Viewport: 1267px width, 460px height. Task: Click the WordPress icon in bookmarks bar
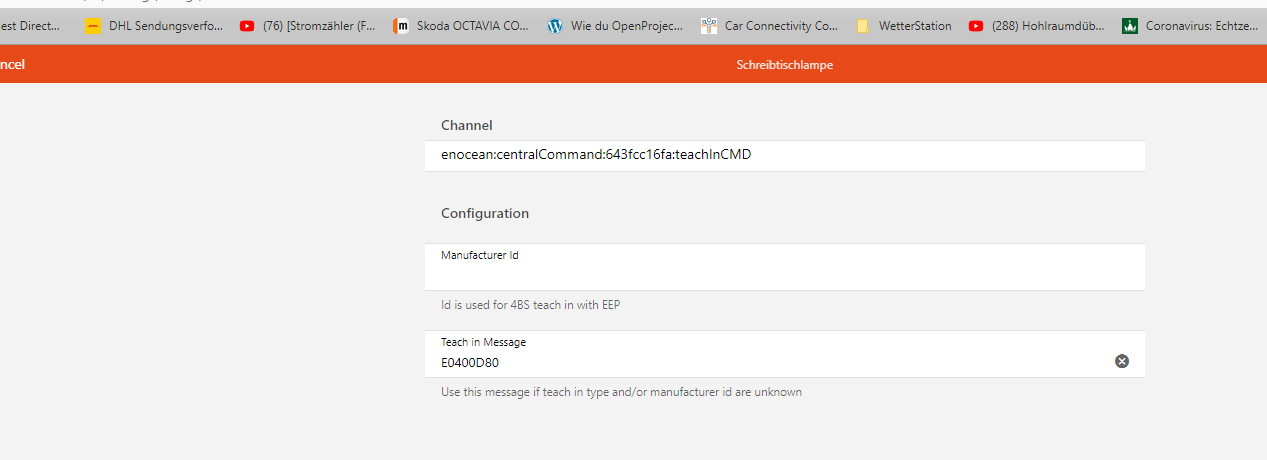pyautogui.click(x=555, y=27)
